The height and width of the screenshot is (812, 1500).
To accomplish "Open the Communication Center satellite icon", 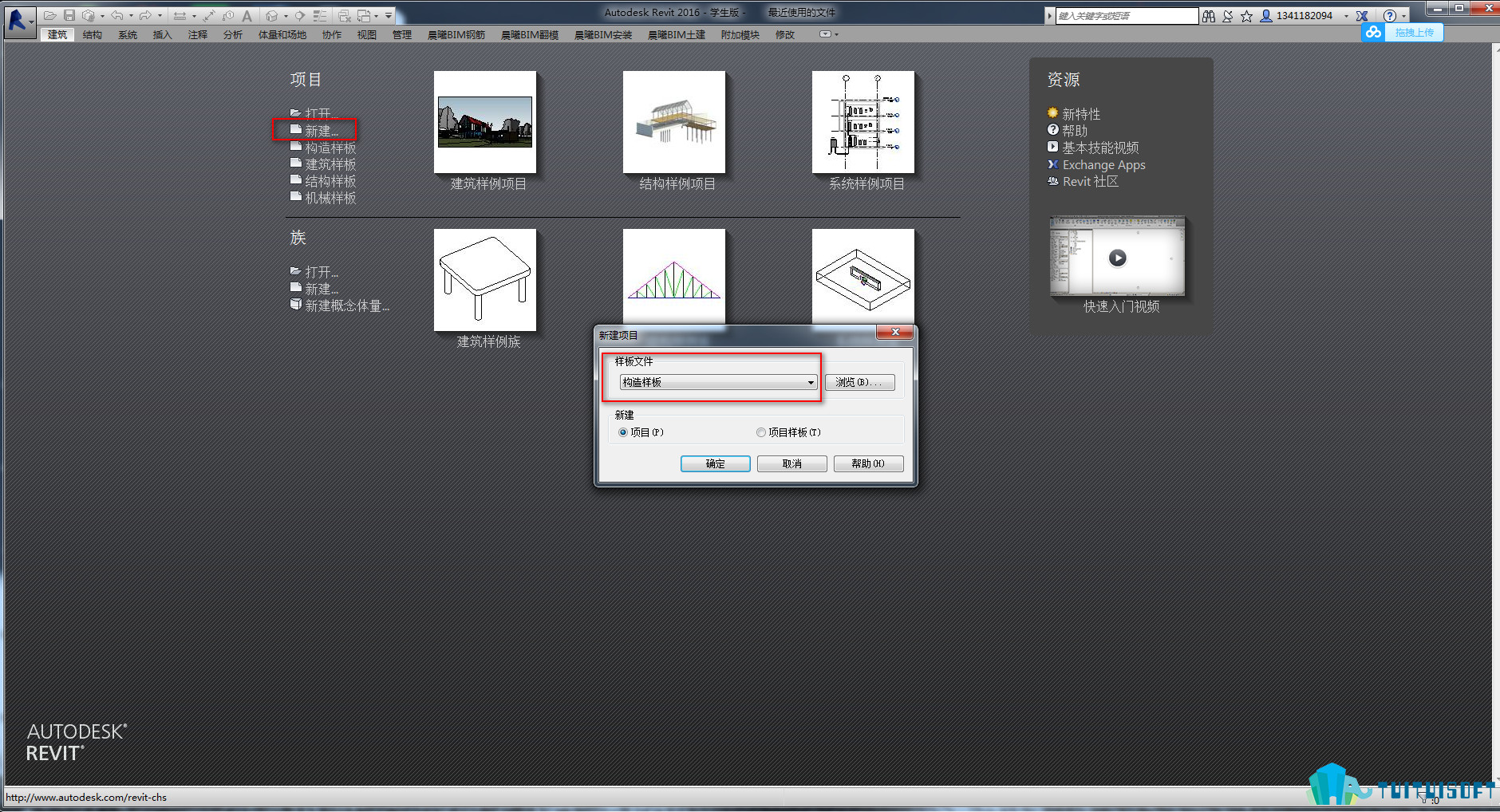I will tap(1228, 16).
